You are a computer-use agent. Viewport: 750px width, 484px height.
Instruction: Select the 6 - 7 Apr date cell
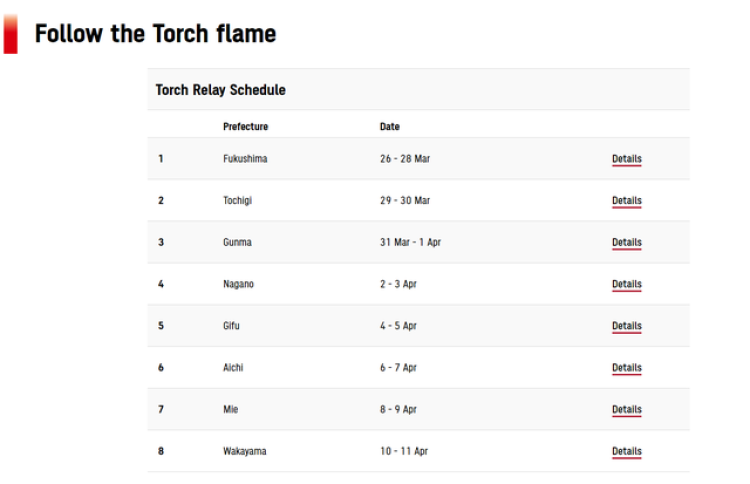click(398, 367)
